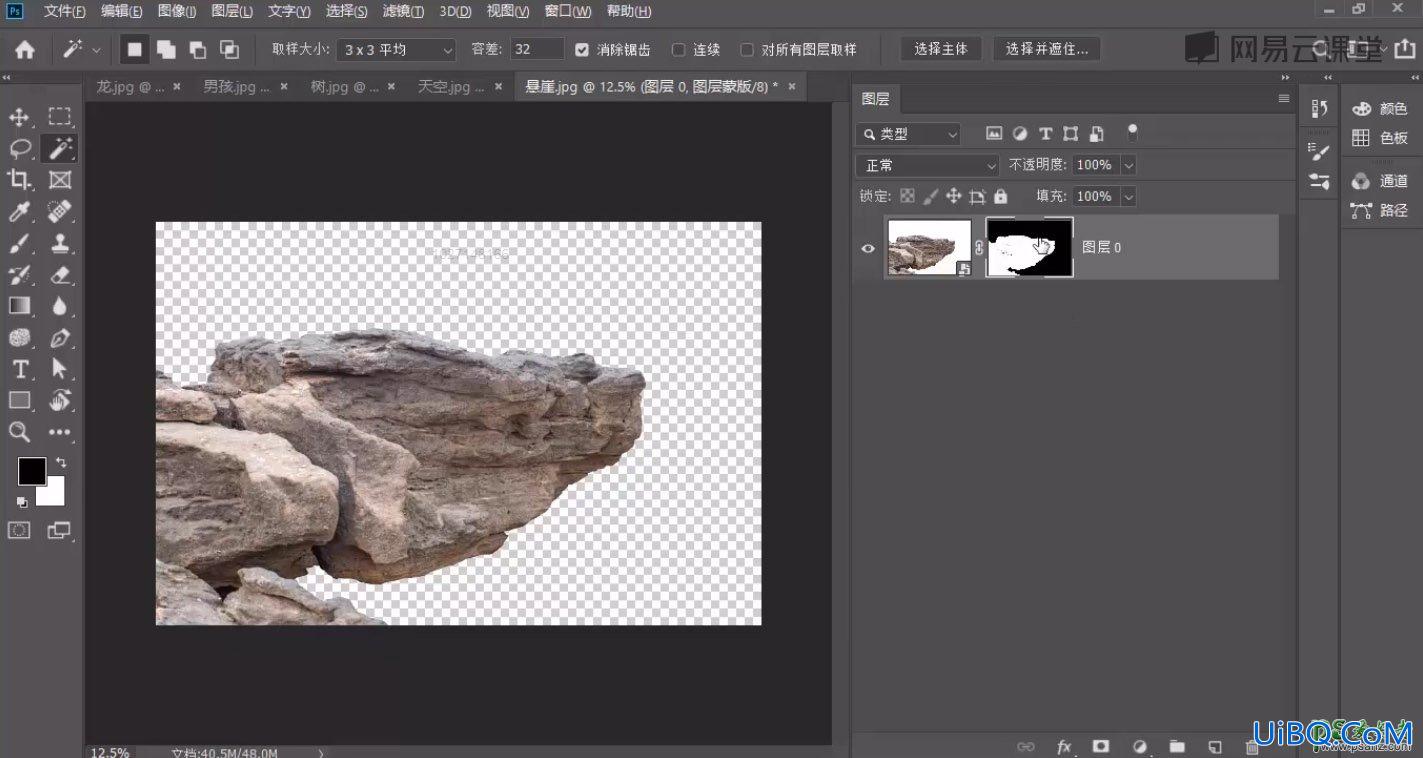Open the opacity 不透明度 slider arrow
This screenshot has height=758, width=1423.
coord(1129,165)
